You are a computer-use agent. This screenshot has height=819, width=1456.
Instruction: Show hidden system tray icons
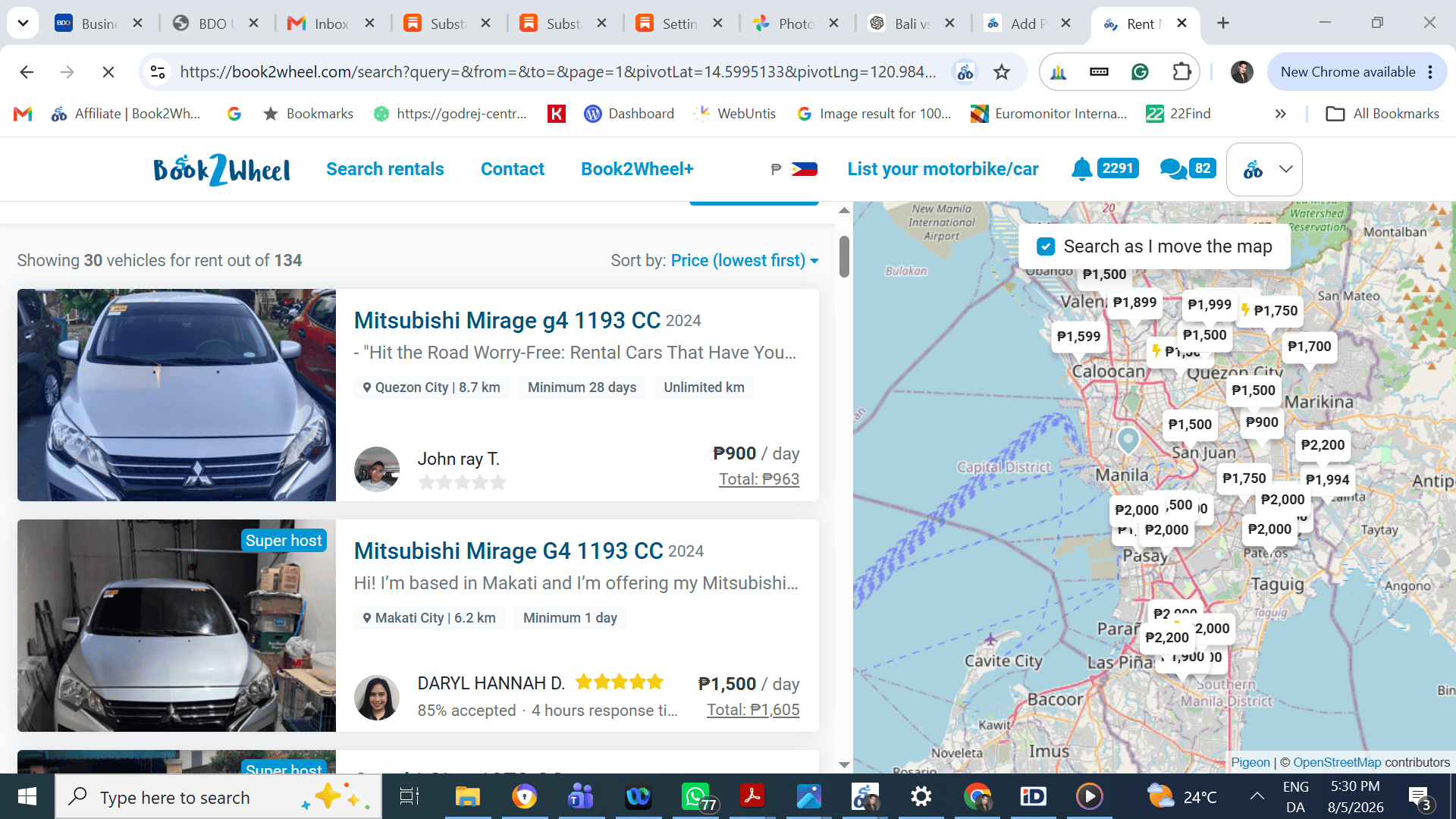click(1257, 796)
